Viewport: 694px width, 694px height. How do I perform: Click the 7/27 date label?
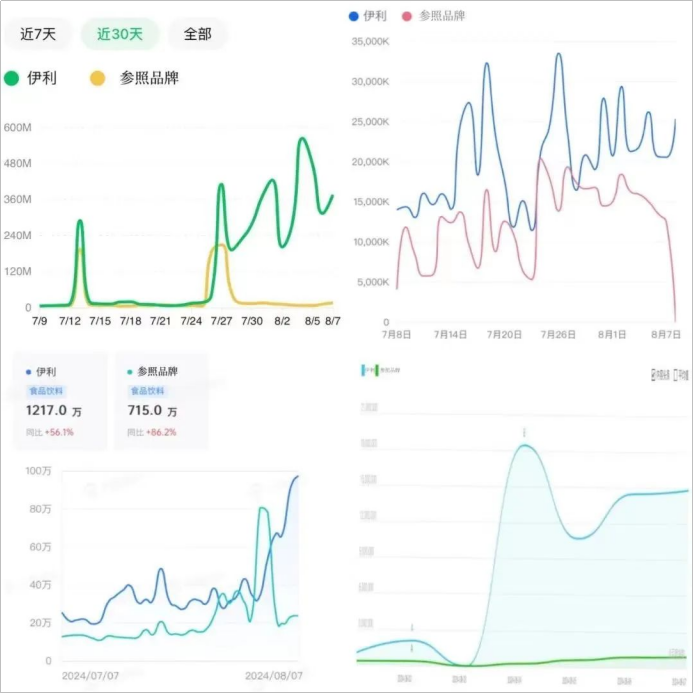click(x=221, y=321)
